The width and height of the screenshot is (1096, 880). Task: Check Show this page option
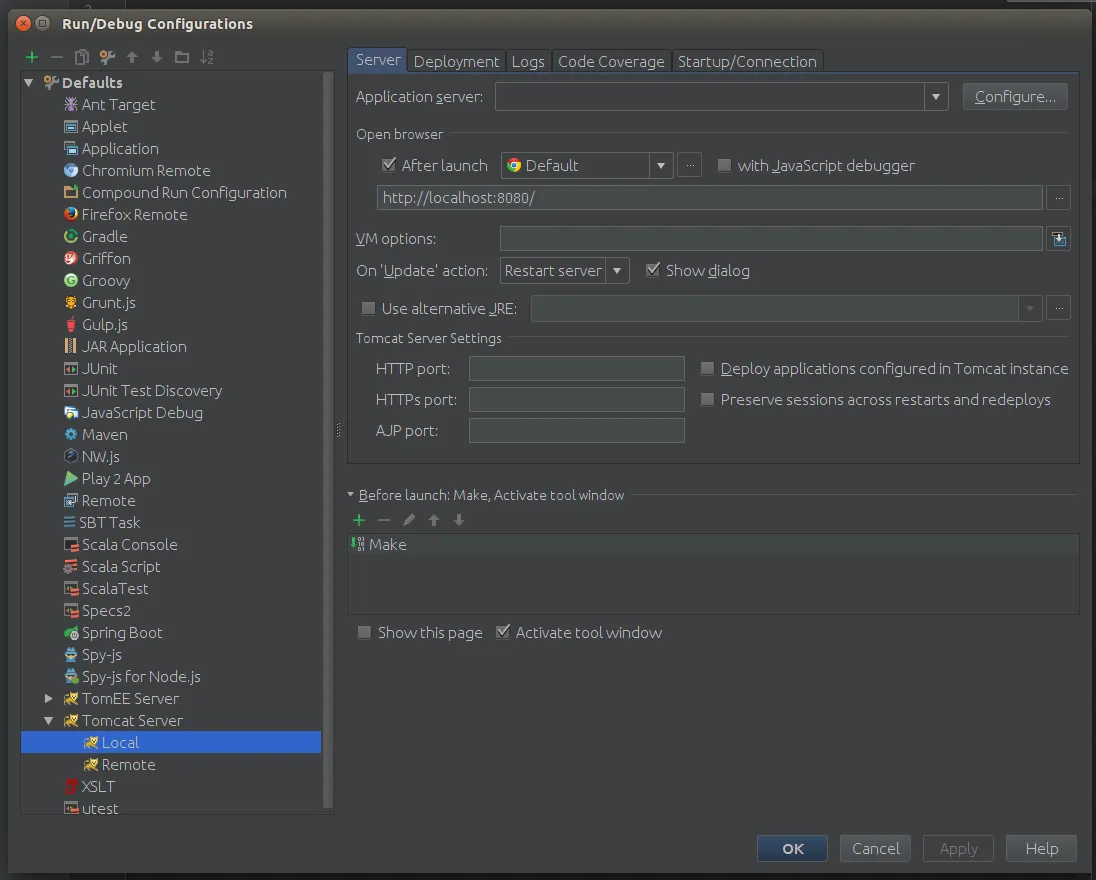[364, 633]
